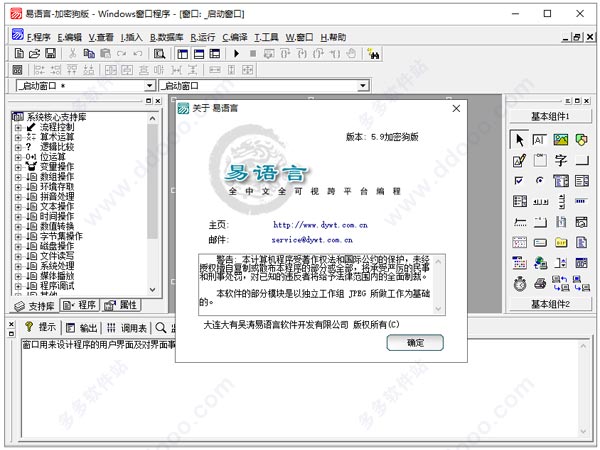
Task: Open the B.数据库 menu
Action: (x=166, y=37)
